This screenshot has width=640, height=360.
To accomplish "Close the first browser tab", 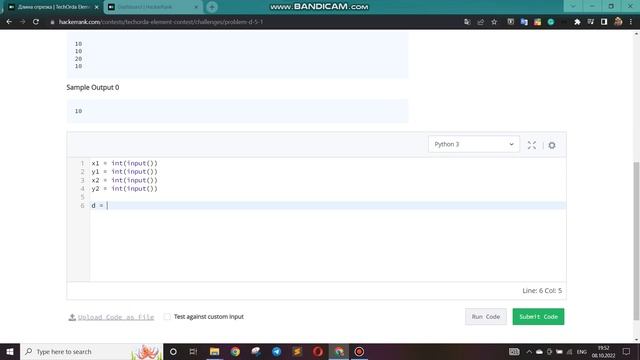I will (x=97, y=7).
